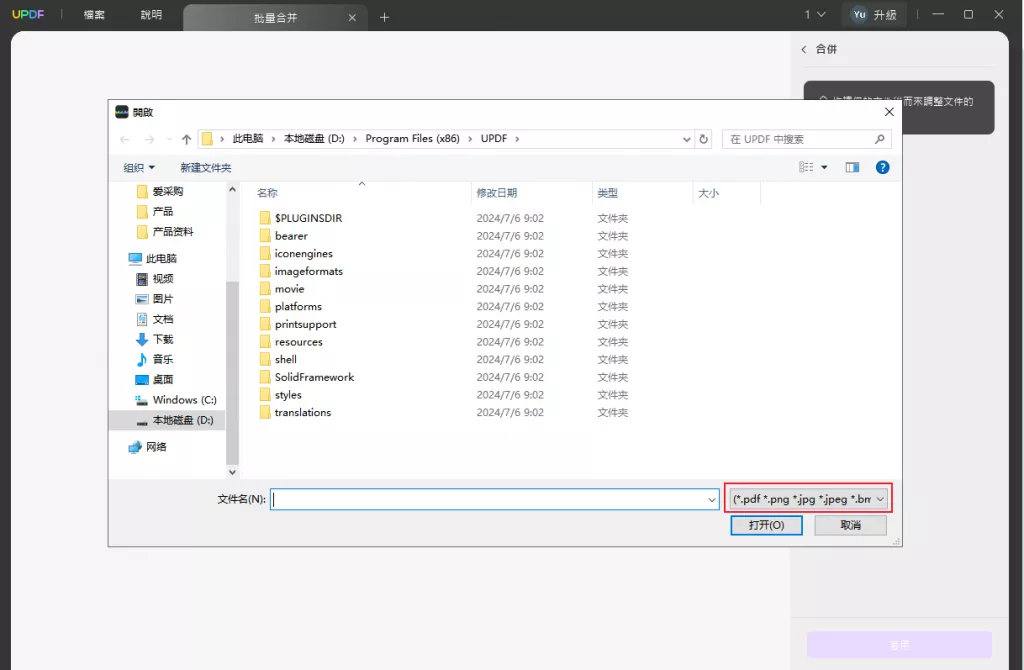The width and height of the screenshot is (1024, 670).
Task: Expand the window count dropdown showing 1
Action: 814,14
